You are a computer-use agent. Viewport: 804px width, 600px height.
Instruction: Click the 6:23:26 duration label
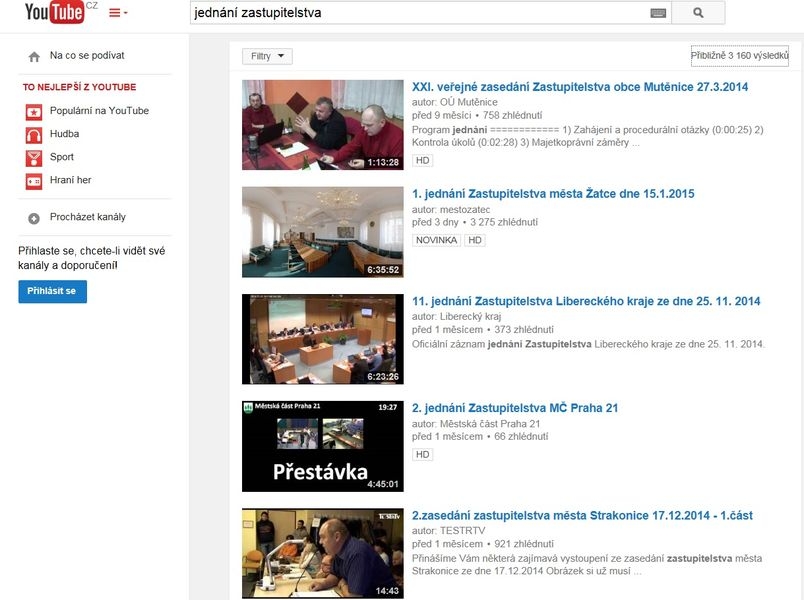pos(383,377)
